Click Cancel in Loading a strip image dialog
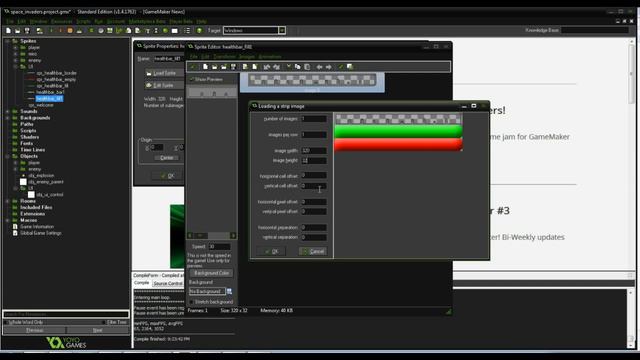The width and height of the screenshot is (640, 360). click(313, 251)
